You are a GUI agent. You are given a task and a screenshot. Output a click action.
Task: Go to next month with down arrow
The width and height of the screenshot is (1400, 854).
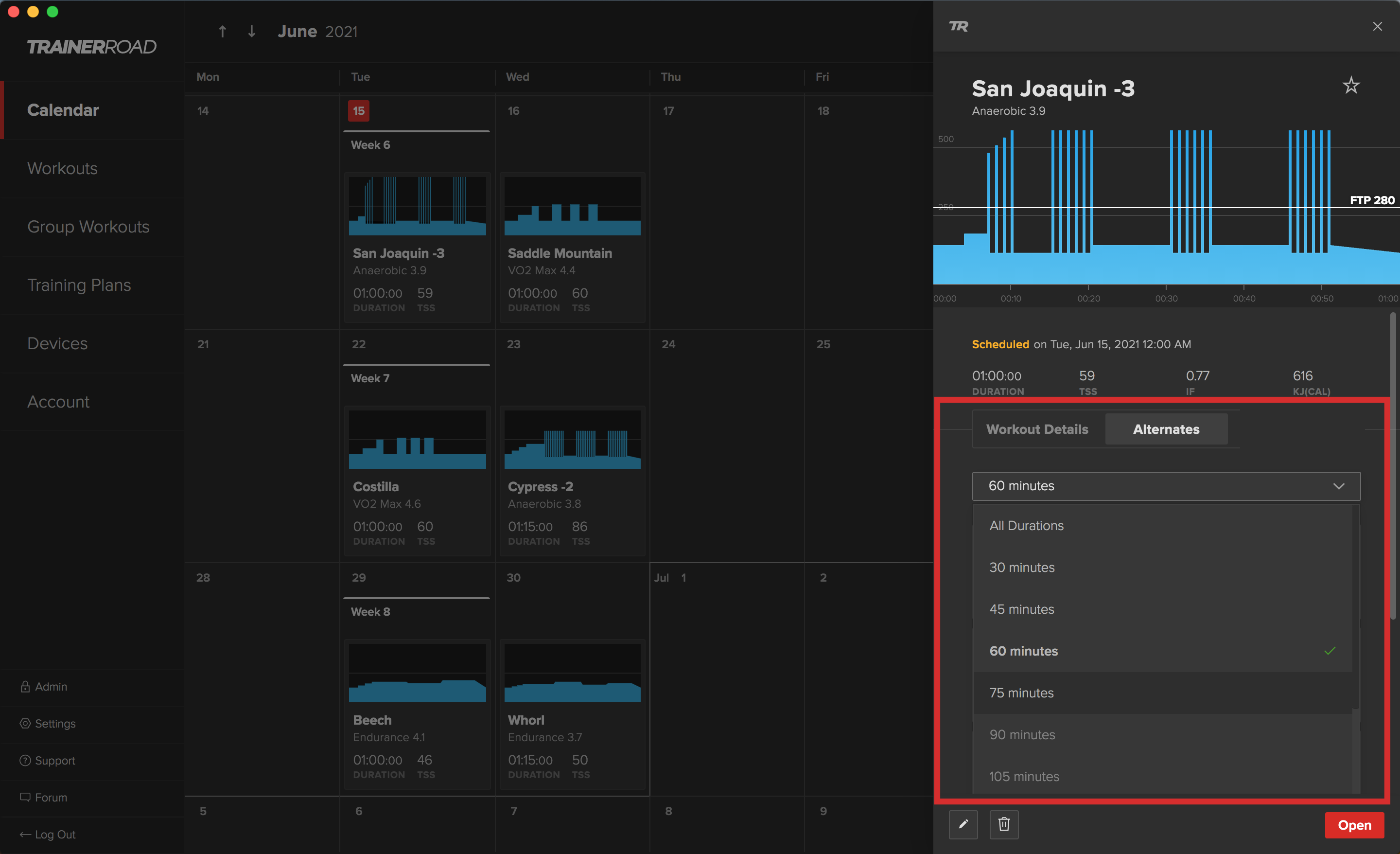click(251, 31)
